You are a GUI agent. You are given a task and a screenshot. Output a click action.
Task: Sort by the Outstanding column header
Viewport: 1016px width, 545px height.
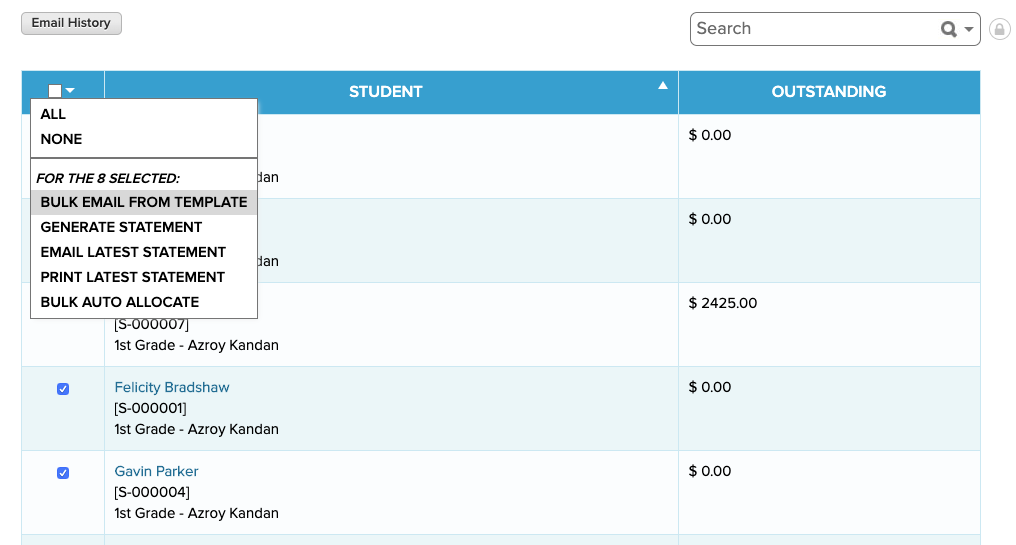tap(829, 92)
